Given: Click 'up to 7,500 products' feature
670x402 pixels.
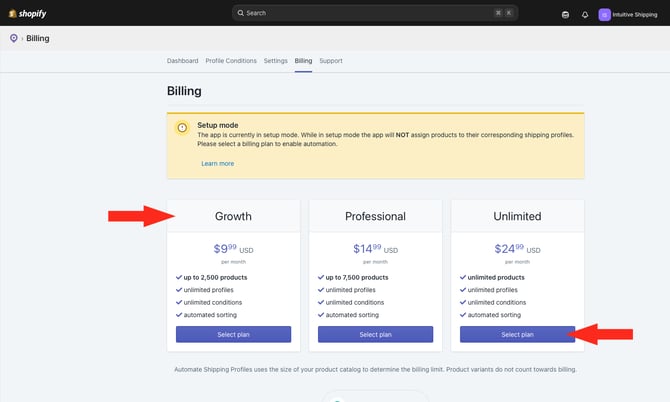Looking at the screenshot, I should pyautogui.click(x=357, y=277).
